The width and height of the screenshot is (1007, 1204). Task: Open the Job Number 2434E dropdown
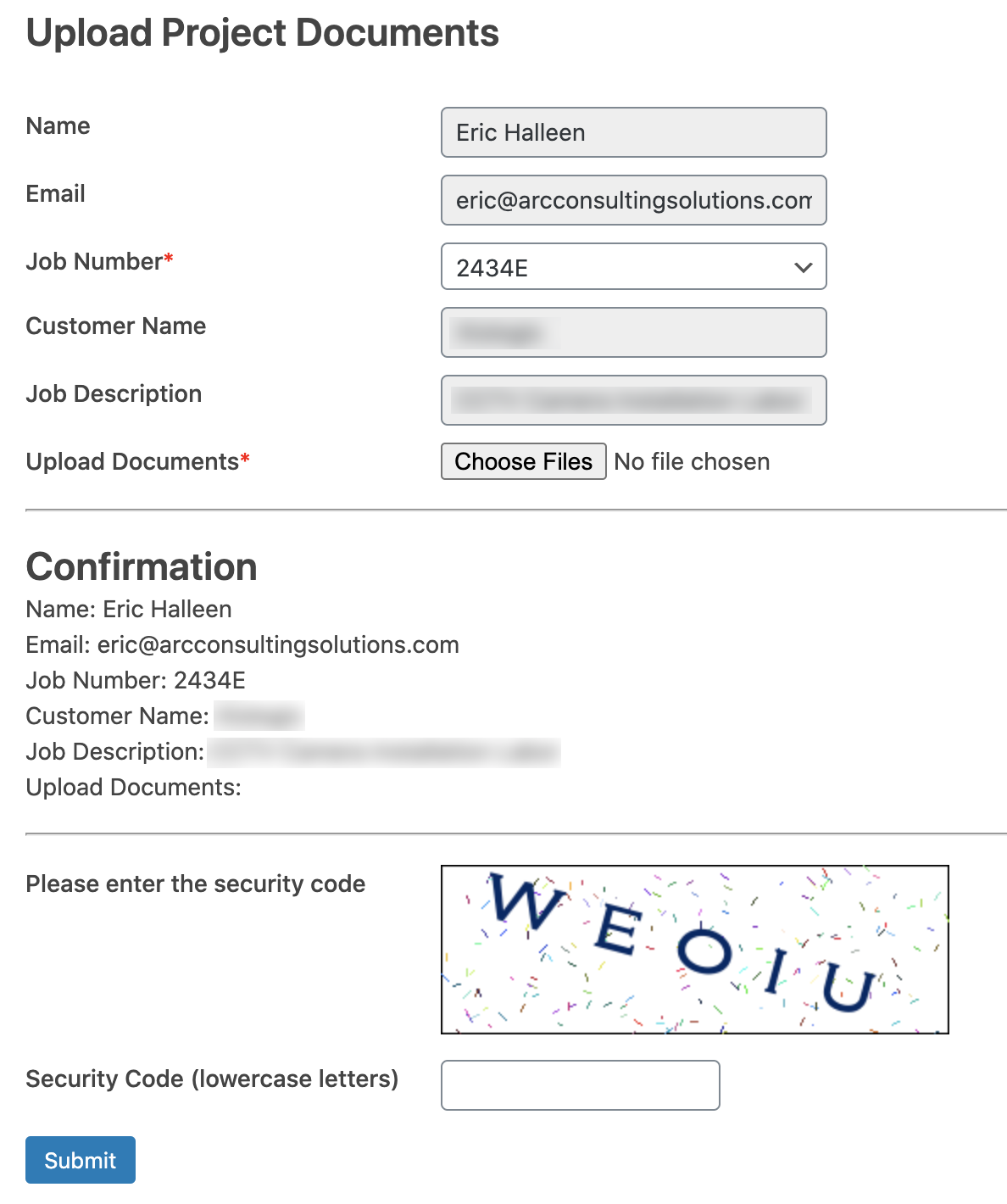633,267
